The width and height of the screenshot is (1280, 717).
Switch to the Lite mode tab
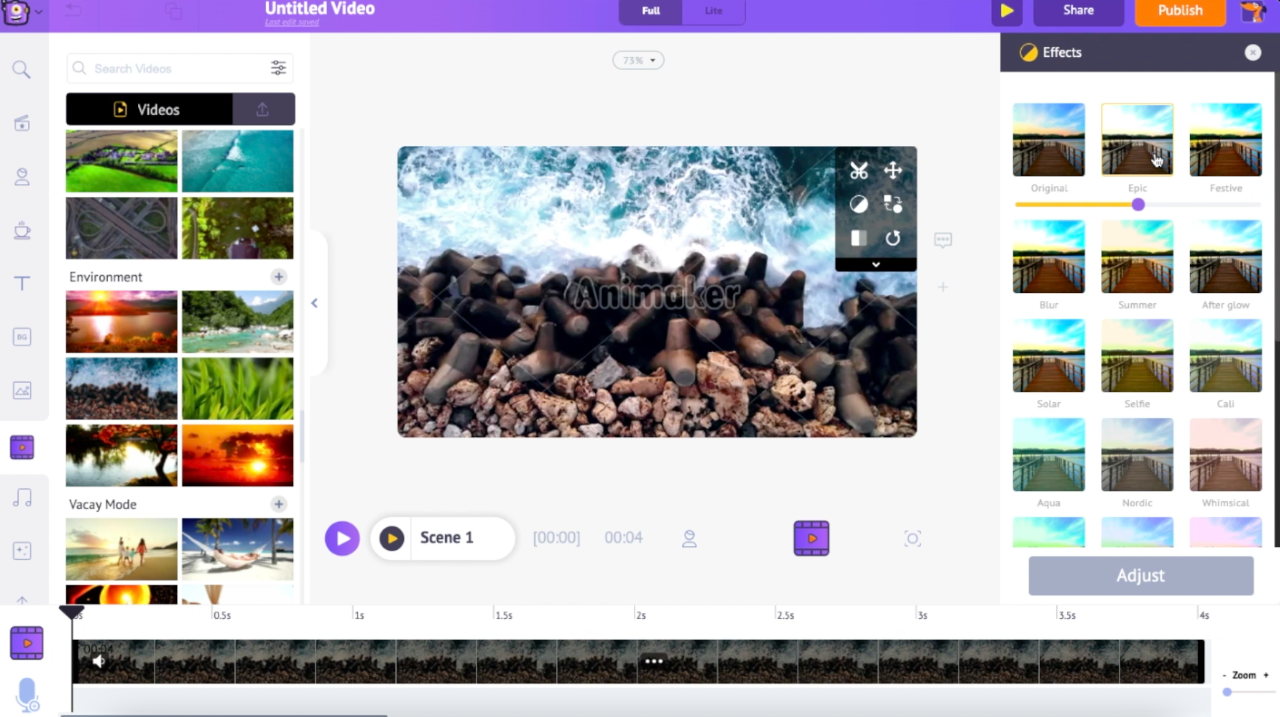(x=713, y=11)
